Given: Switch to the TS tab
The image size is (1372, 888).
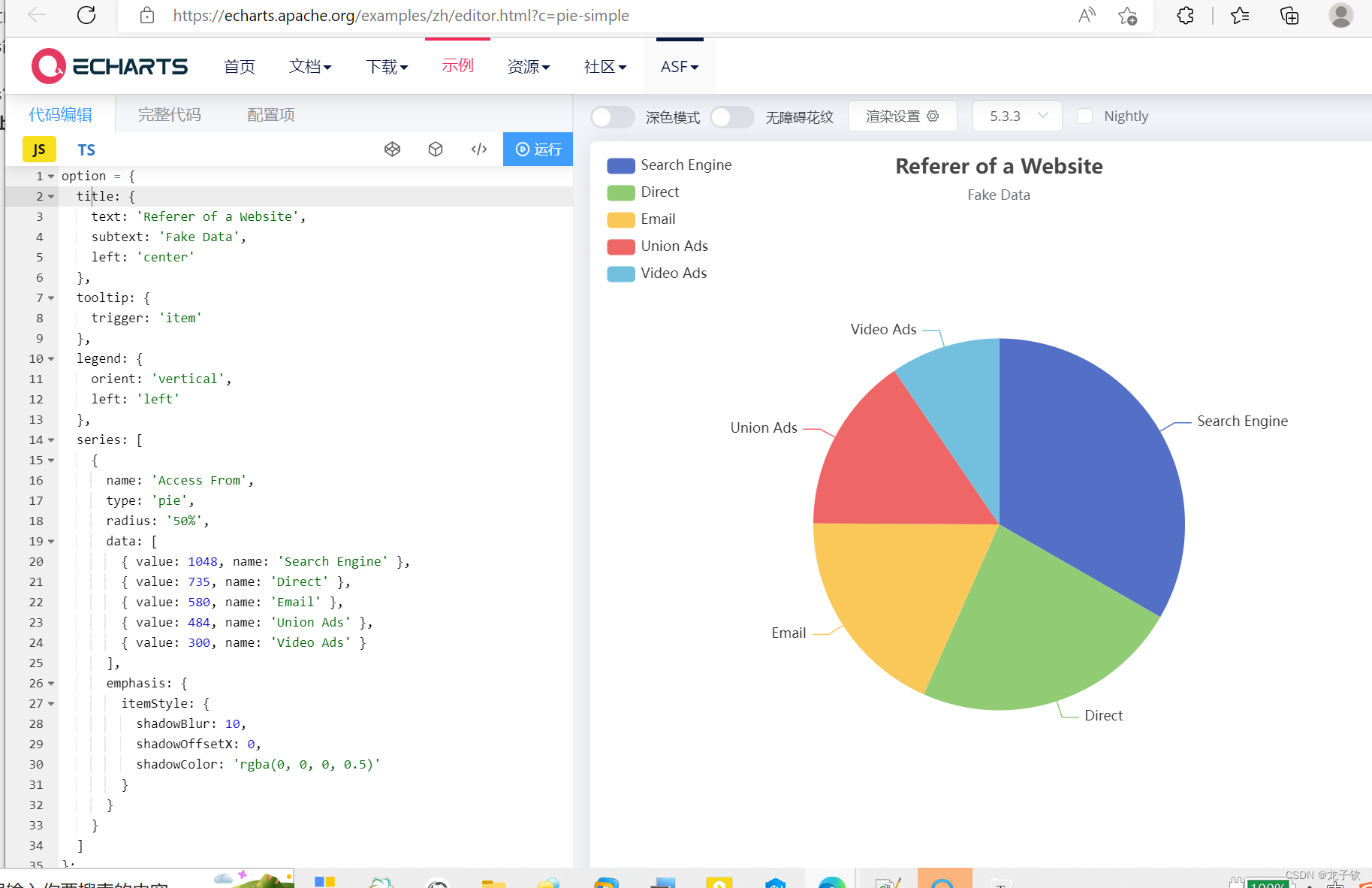Looking at the screenshot, I should tap(86, 150).
